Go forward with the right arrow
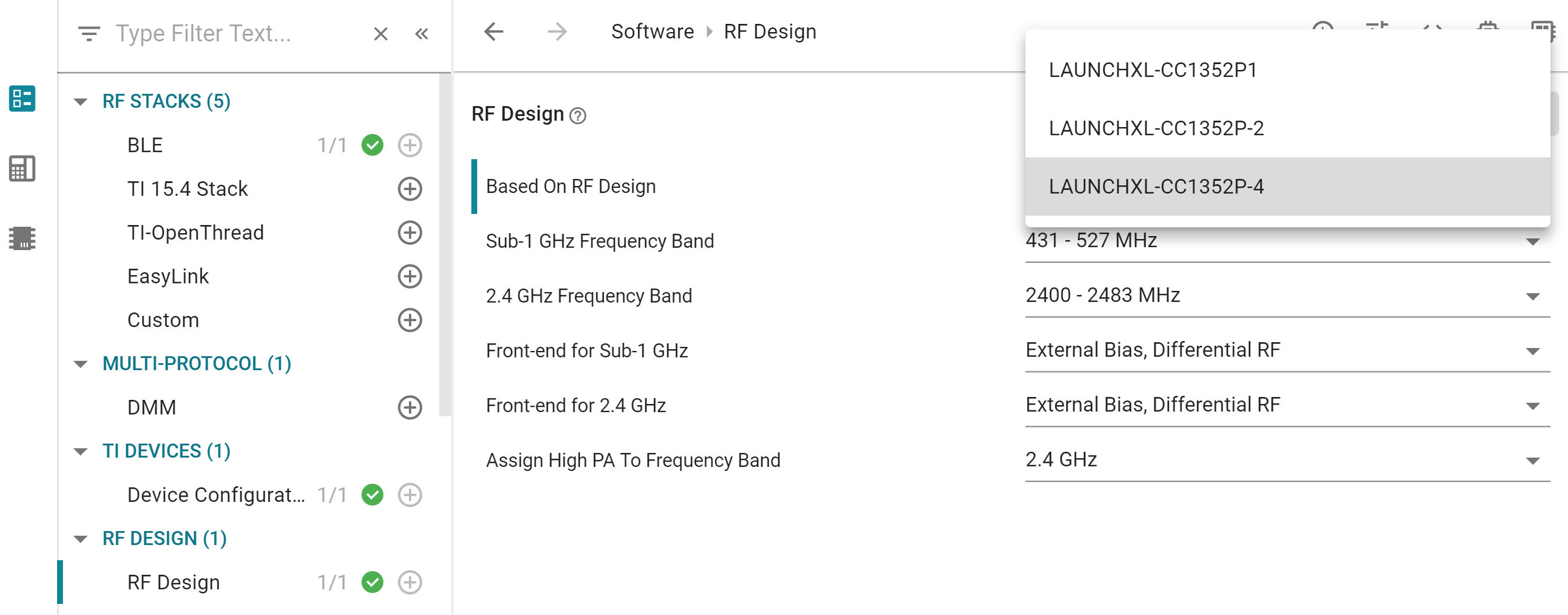Image resolution: width=1568 pixels, height=615 pixels. [557, 31]
